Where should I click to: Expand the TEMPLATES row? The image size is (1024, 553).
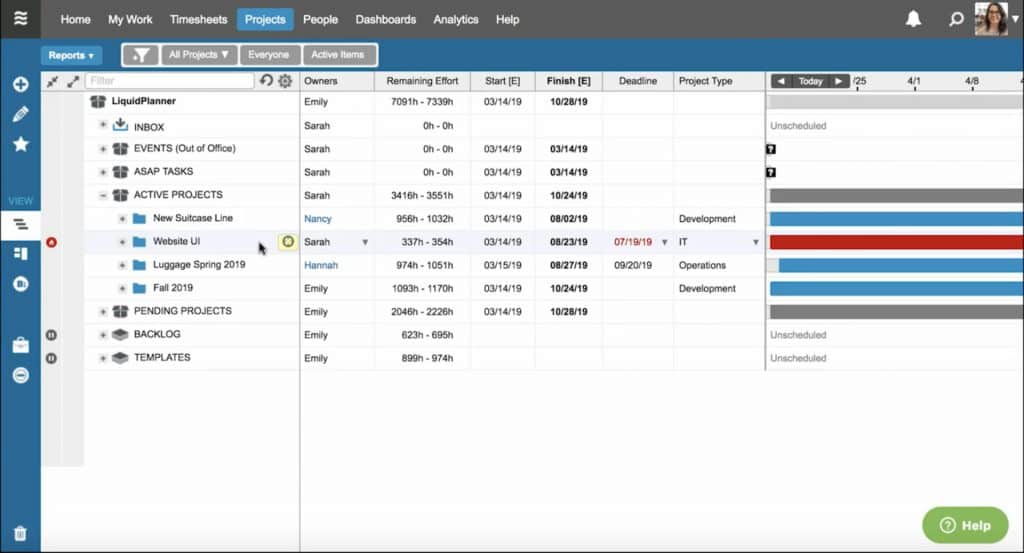click(103, 358)
